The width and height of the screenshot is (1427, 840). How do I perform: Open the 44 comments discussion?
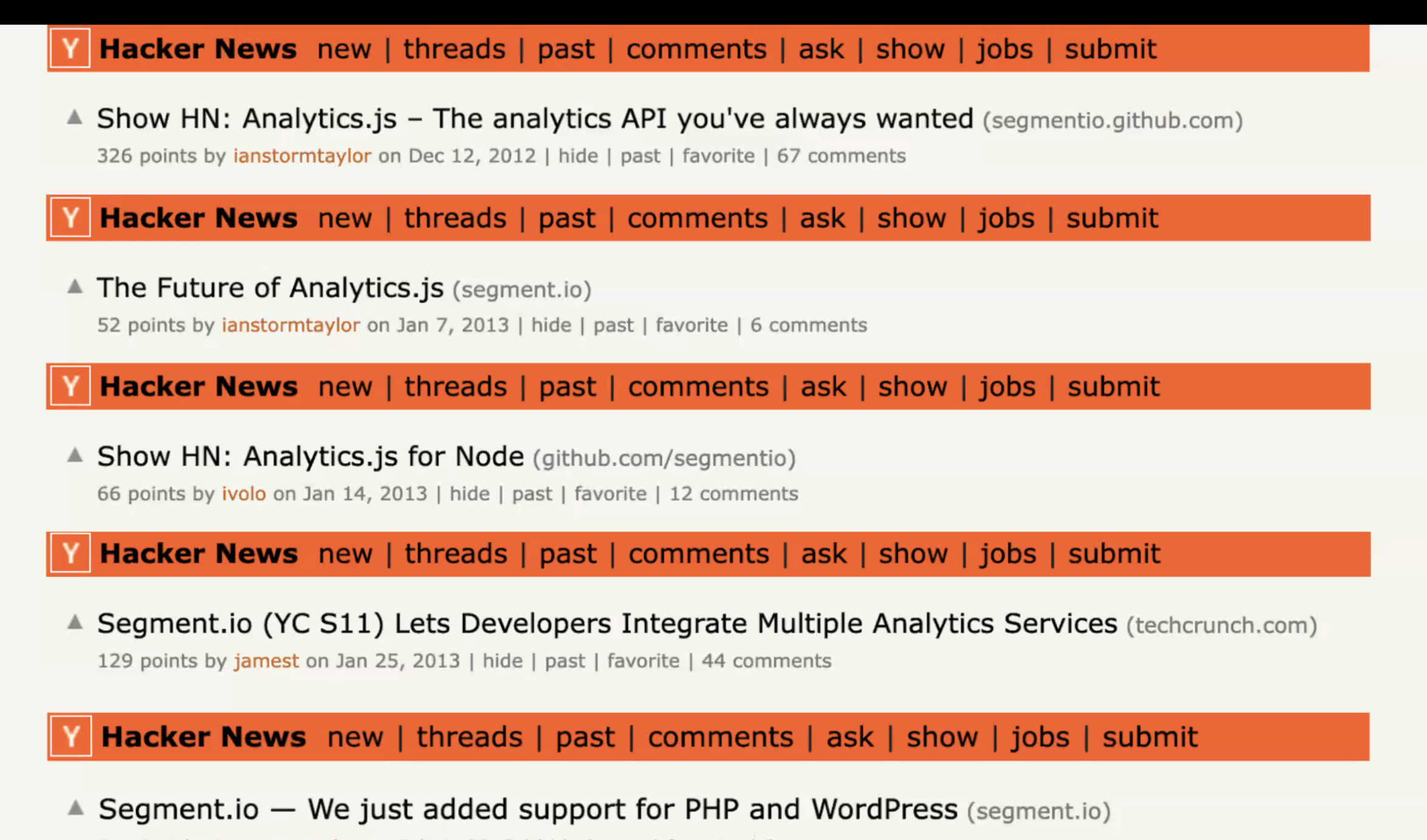click(766, 661)
